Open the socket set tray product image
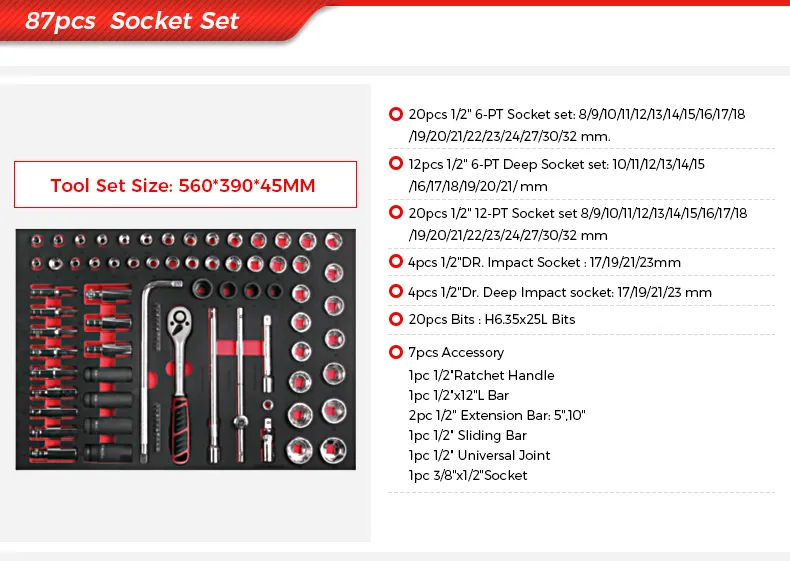Image resolution: width=790 pixels, height=561 pixels. click(x=185, y=349)
